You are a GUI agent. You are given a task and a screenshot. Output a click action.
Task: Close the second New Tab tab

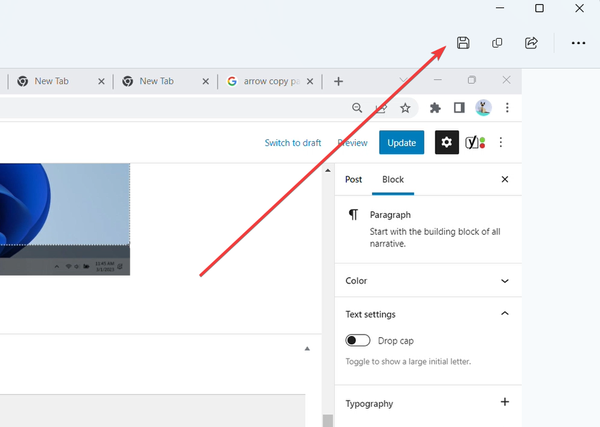click(x=205, y=81)
